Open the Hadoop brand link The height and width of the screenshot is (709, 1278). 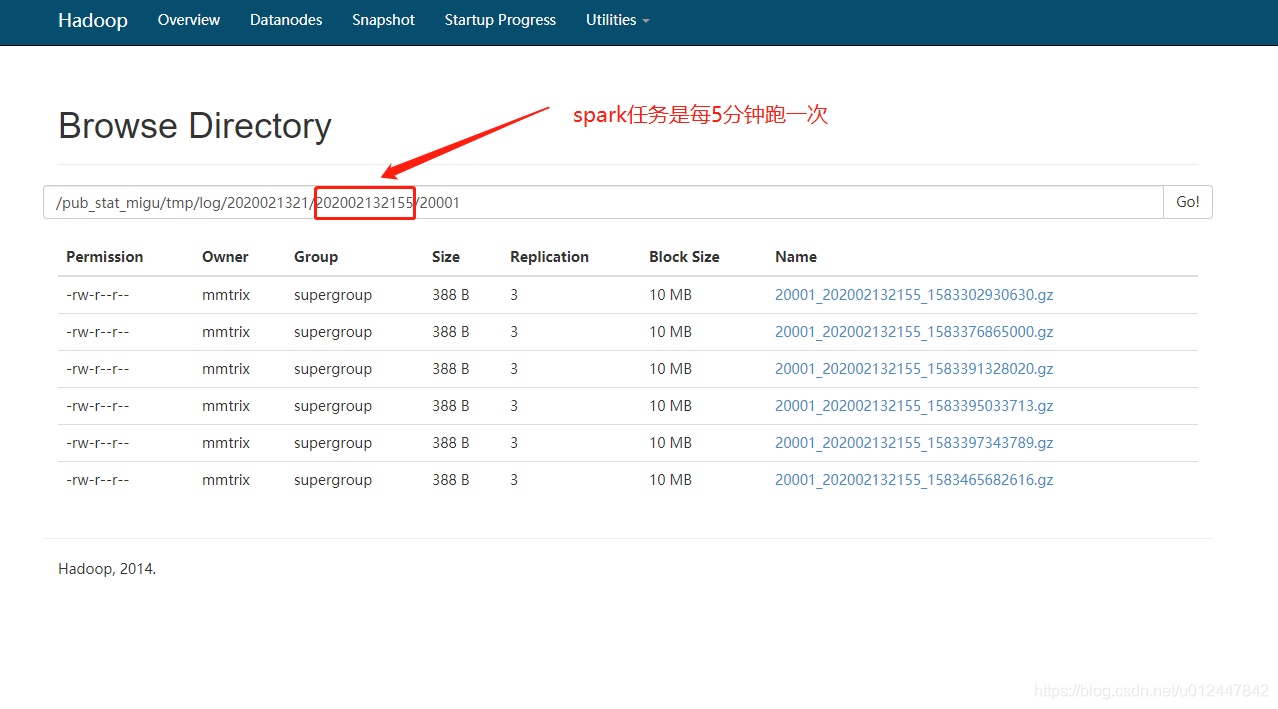tap(93, 20)
